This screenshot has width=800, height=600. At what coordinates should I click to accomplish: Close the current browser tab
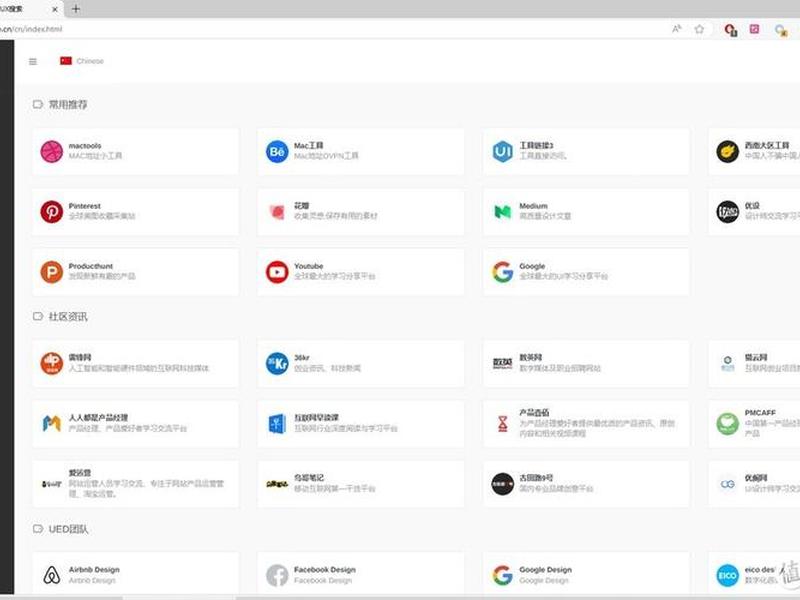pyautogui.click(x=55, y=9)
